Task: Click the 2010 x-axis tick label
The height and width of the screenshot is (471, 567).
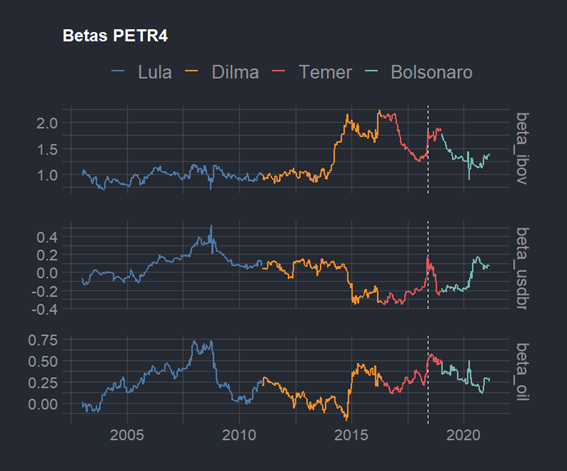Action: tap(239, 435)
